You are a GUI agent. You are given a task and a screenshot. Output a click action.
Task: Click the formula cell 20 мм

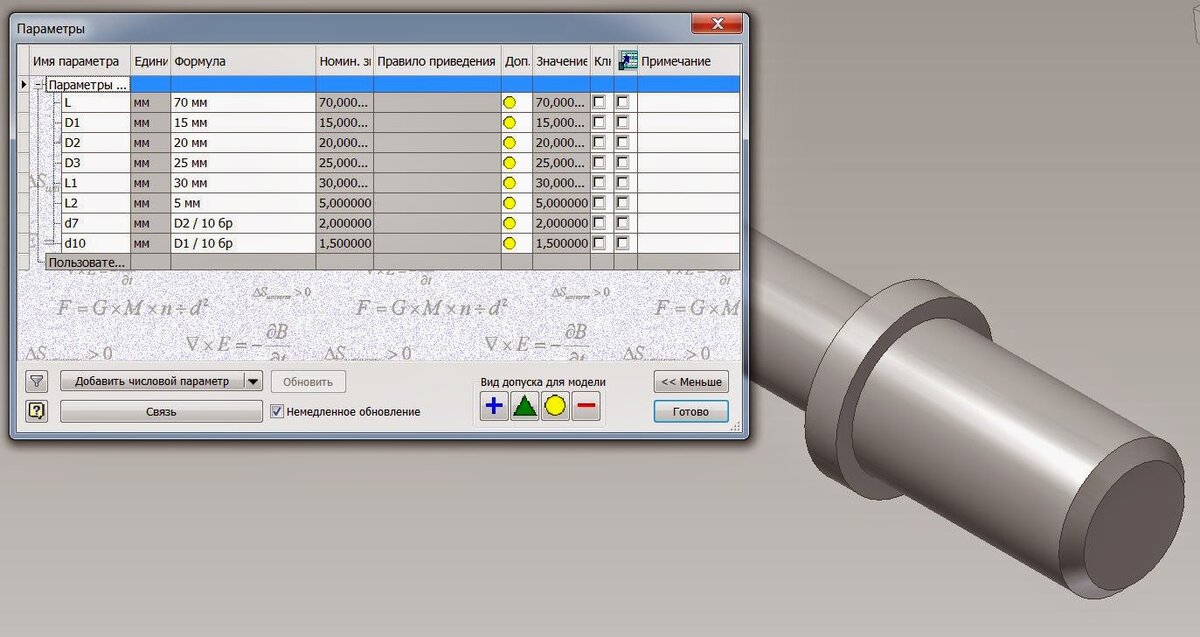[x=243, y=142]
